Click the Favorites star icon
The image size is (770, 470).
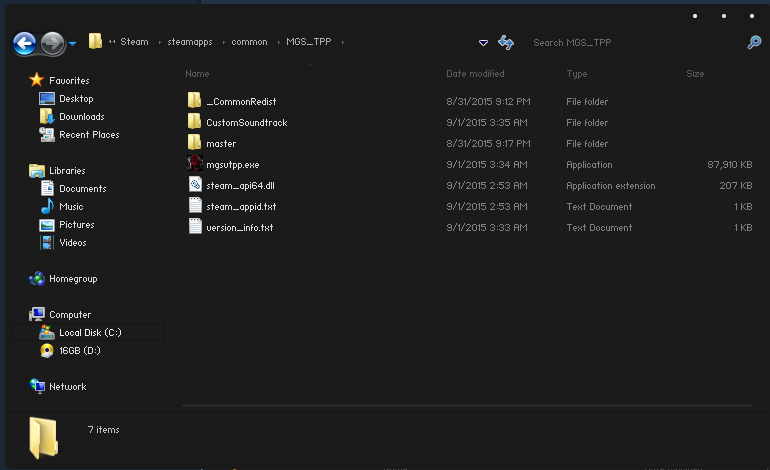point(36,80)
